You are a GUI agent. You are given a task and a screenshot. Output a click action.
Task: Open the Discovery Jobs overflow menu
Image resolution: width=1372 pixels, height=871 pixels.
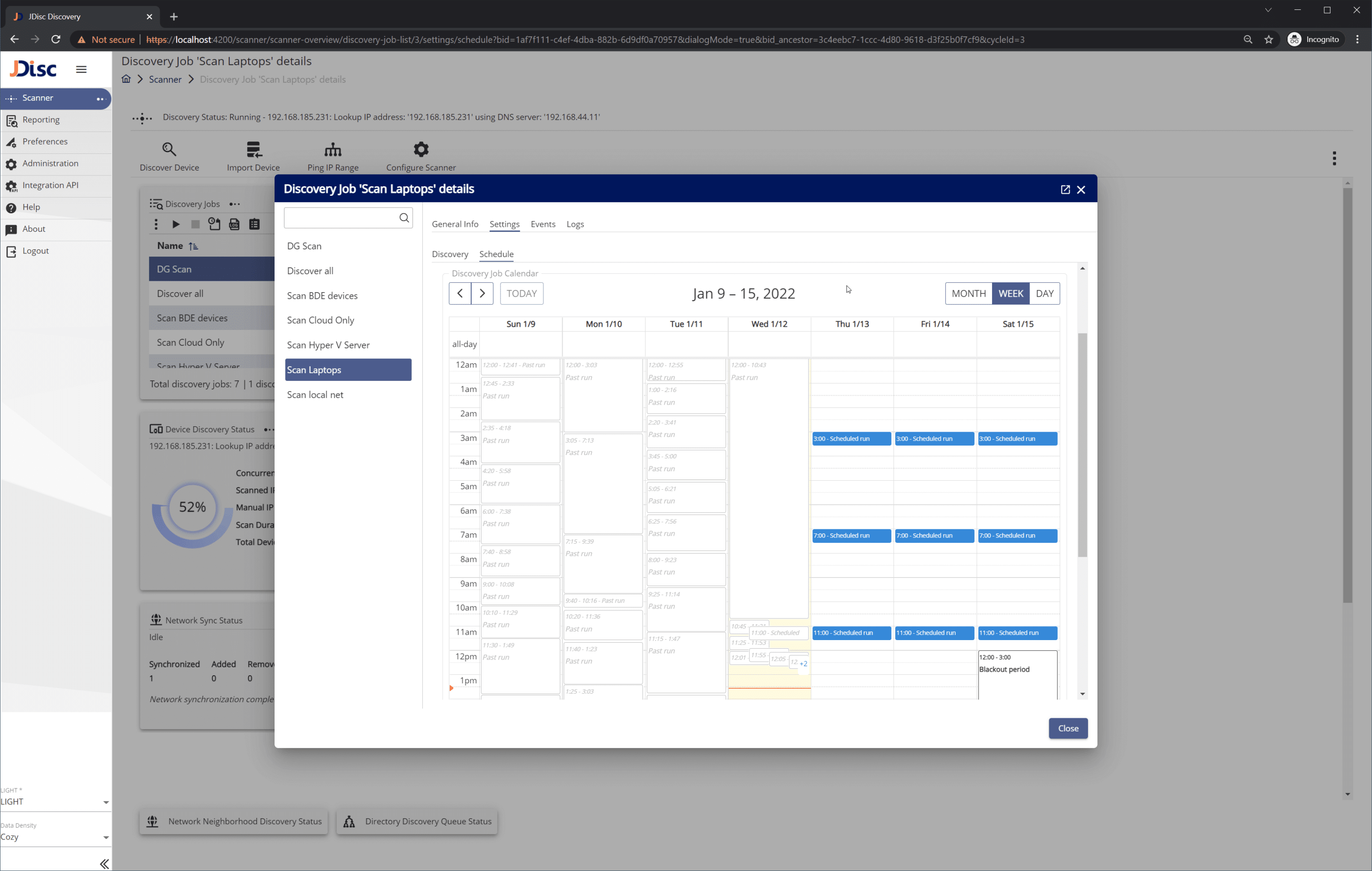tap(234, 203)
